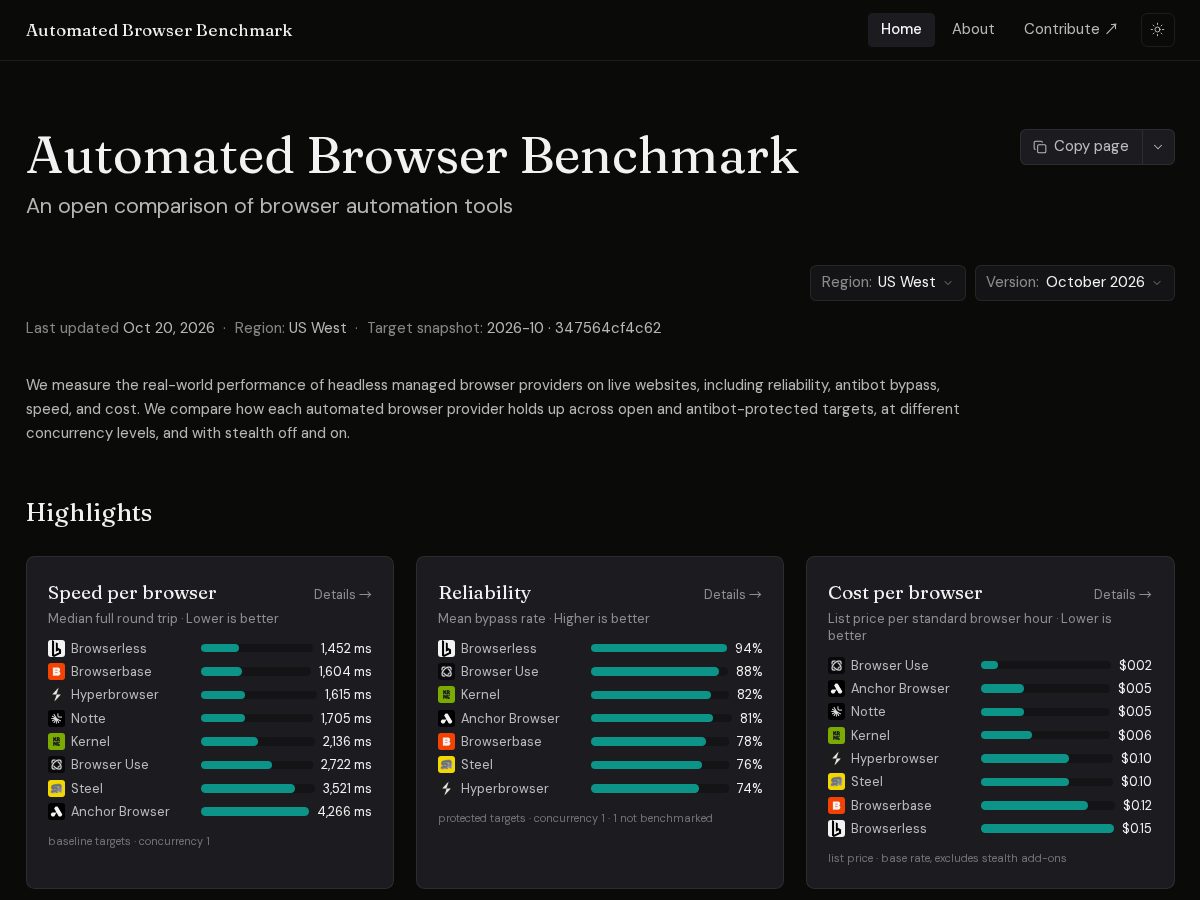Click the '1 not benchmarked' footnote
Image resolution: width=1200 pixels, height=900 pixels.
coord(663,818)
